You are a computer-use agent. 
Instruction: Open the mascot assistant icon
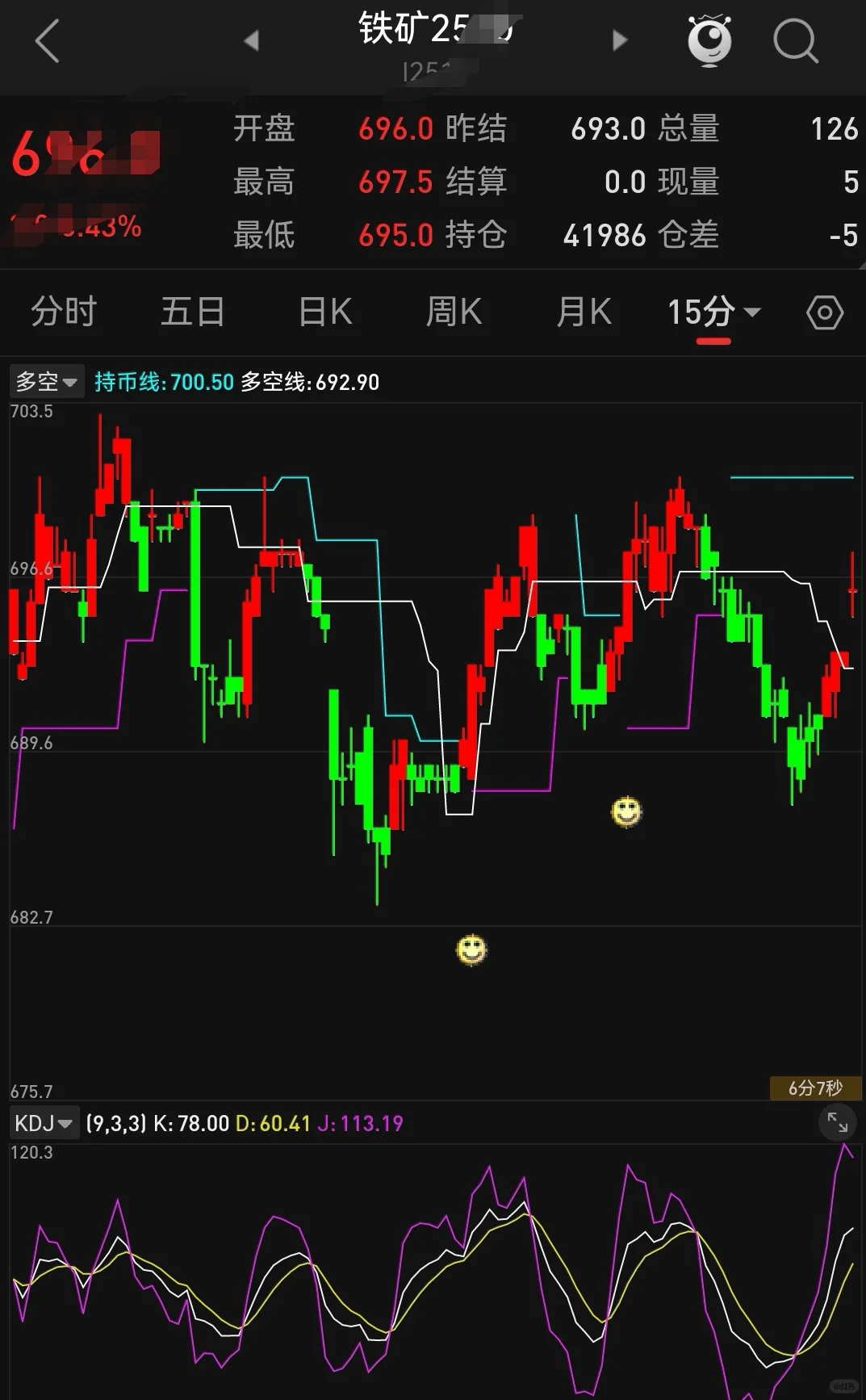pos(709,40)
